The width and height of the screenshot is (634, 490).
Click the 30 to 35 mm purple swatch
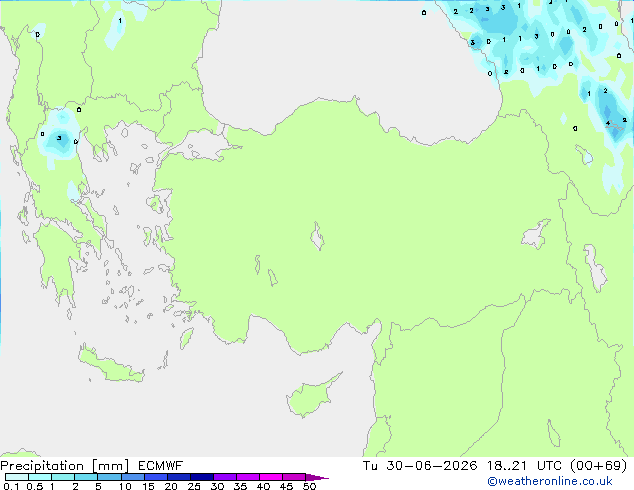225,477
